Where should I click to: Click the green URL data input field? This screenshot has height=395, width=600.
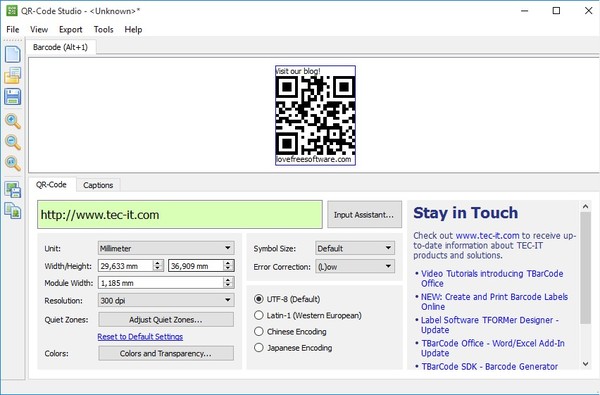180,214
